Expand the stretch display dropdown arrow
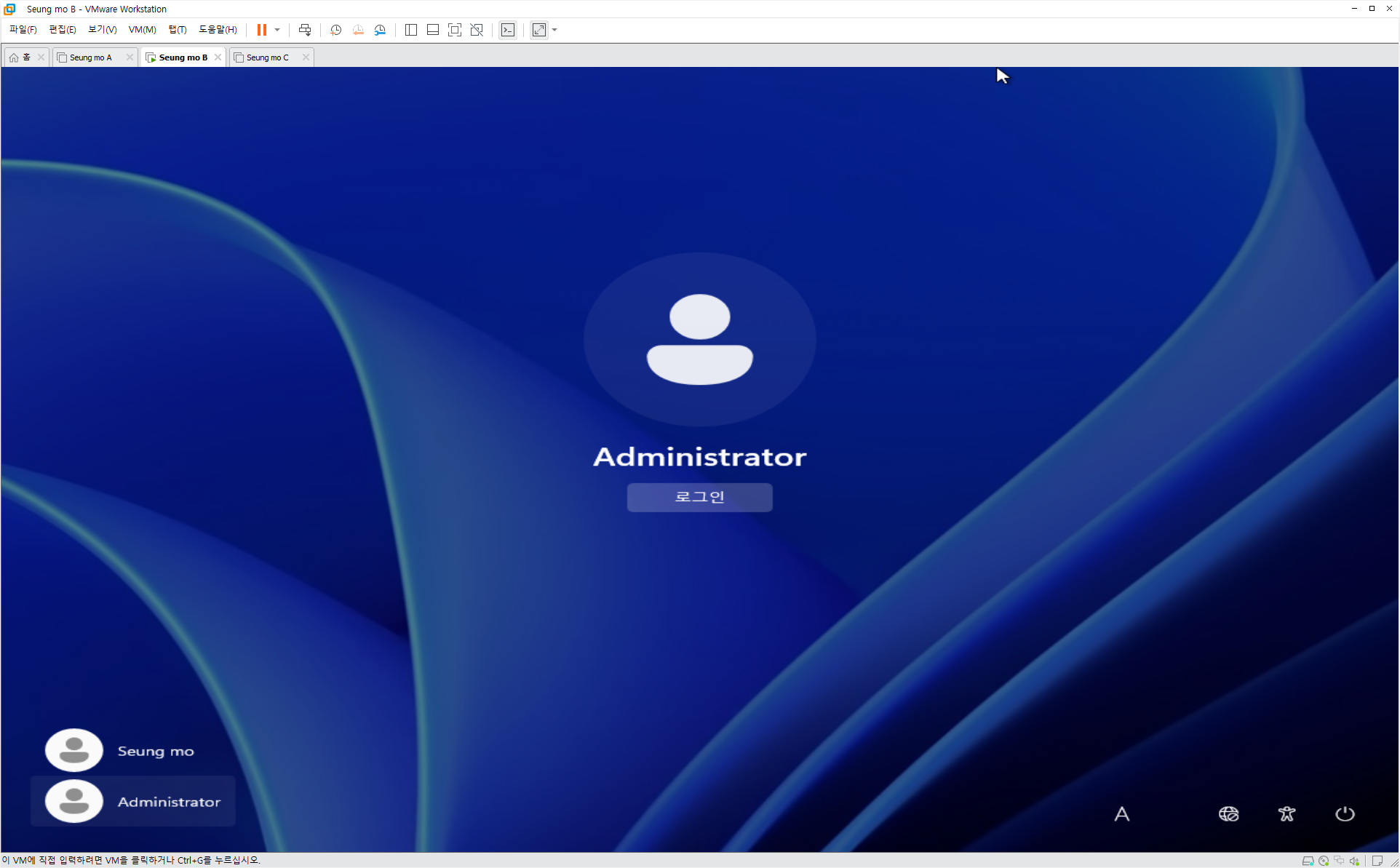Image resolution: width=1400 pixels, height=868 pixels. pos(554,30)
